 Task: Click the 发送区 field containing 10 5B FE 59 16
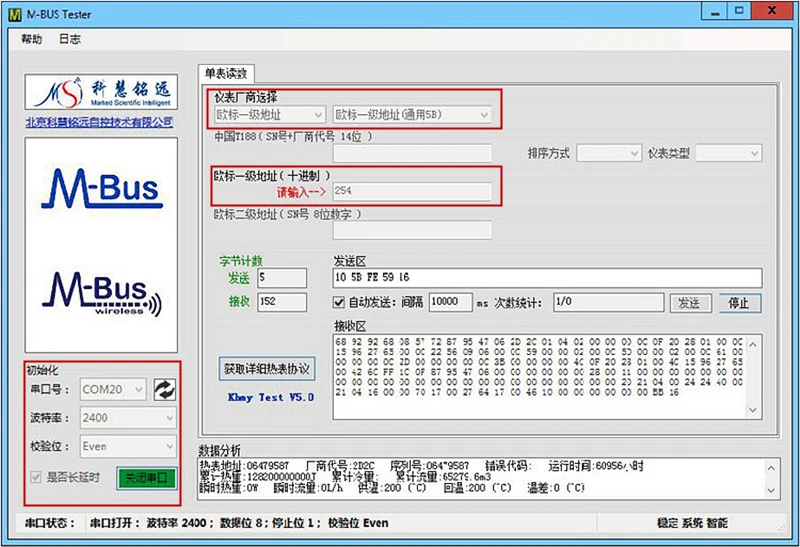[x=547, y=278]
